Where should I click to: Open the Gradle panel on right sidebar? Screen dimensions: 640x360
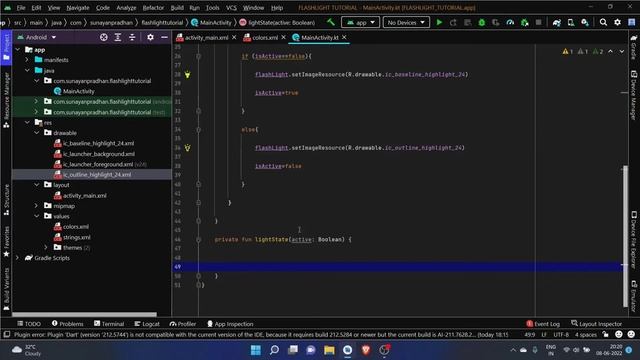pyautogui.click(x=634, y=47)
